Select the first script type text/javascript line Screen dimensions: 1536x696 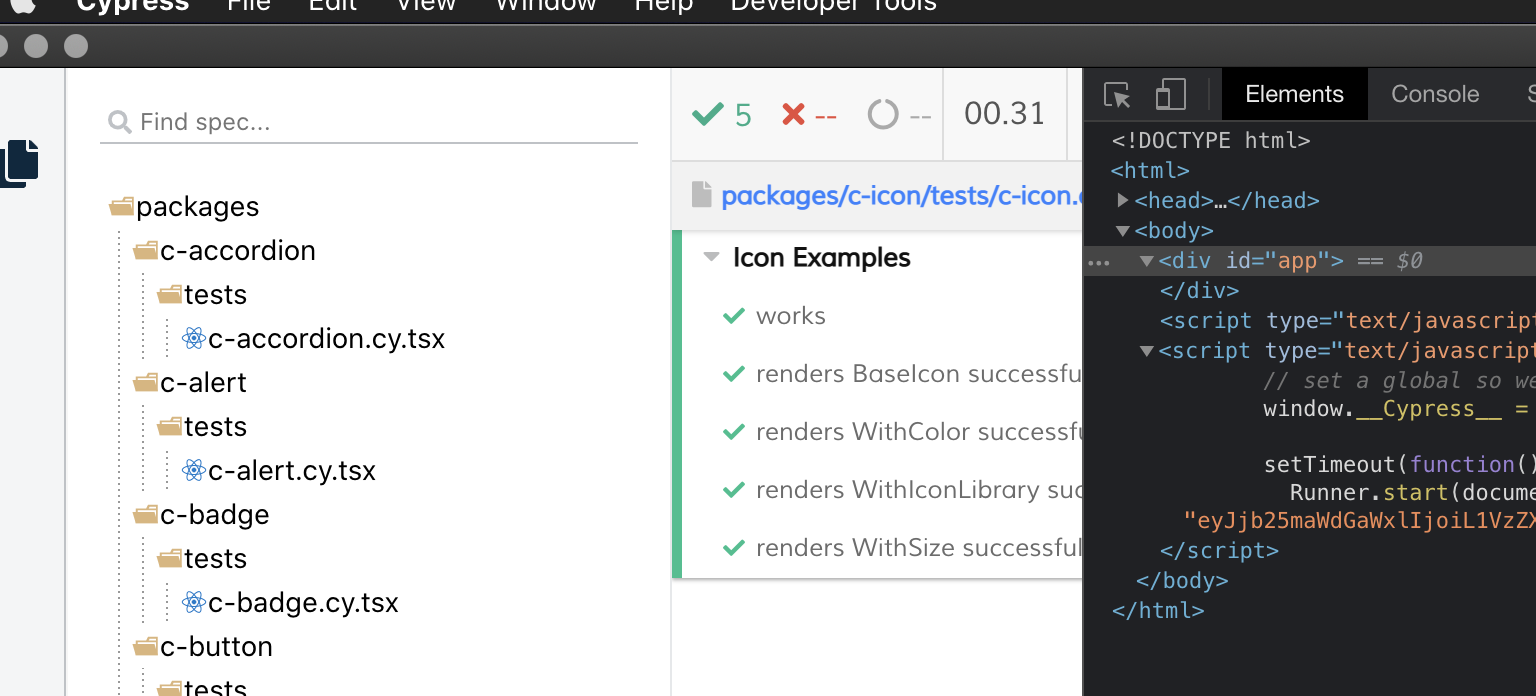click(x=1347, y=321)
